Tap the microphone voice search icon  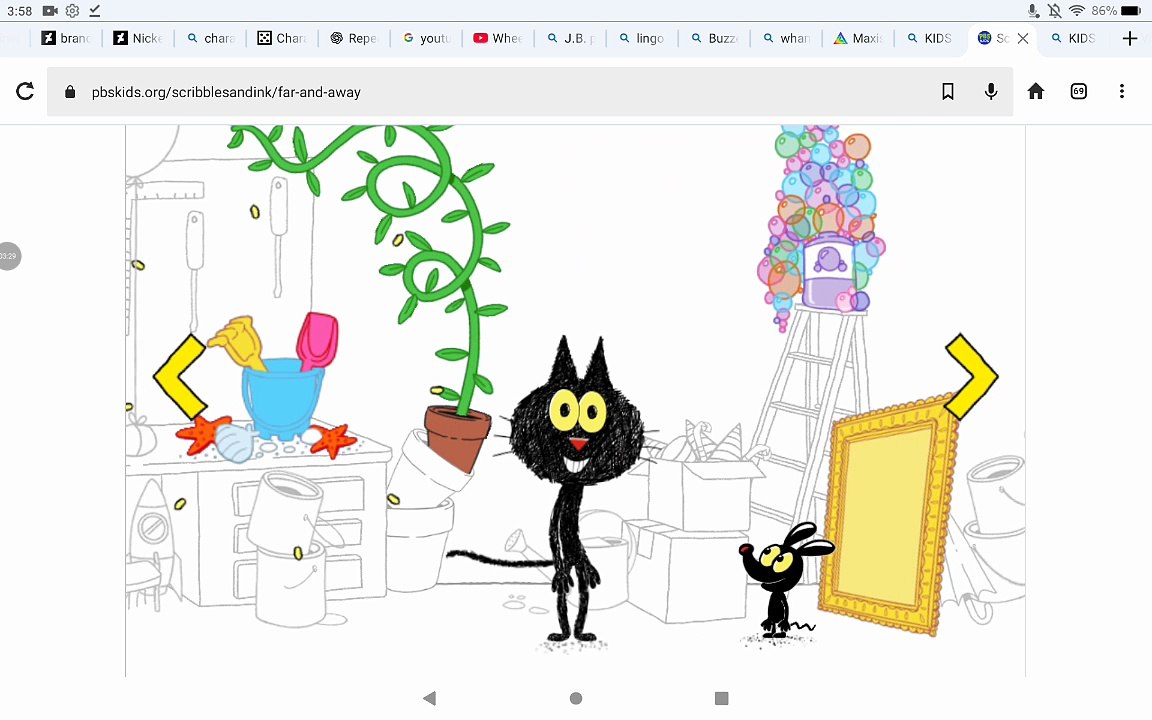pyautogui.click(x=991, y=91)
